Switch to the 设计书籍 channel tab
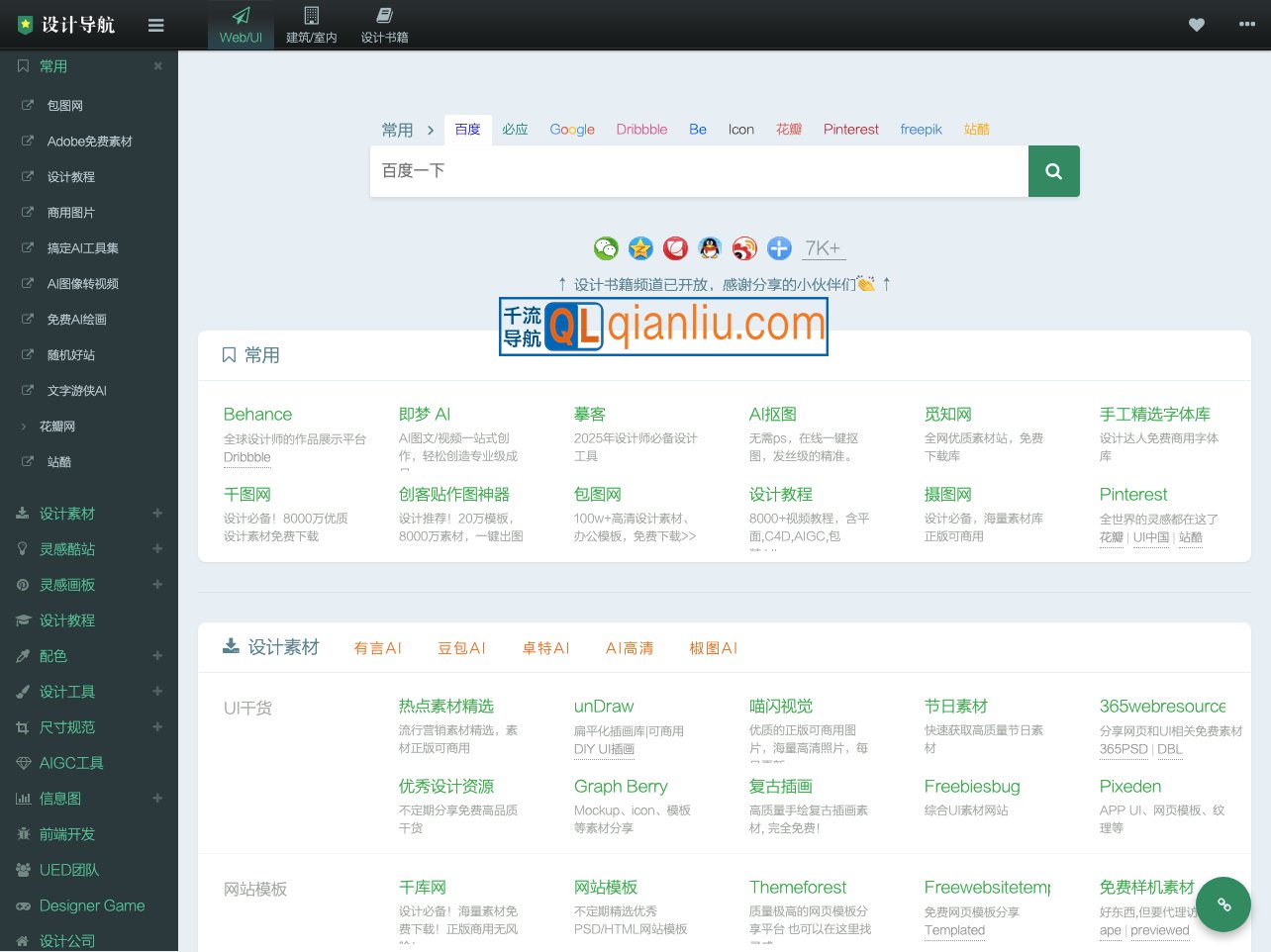This screenshot has height=952, width=1271. [384, 25]
